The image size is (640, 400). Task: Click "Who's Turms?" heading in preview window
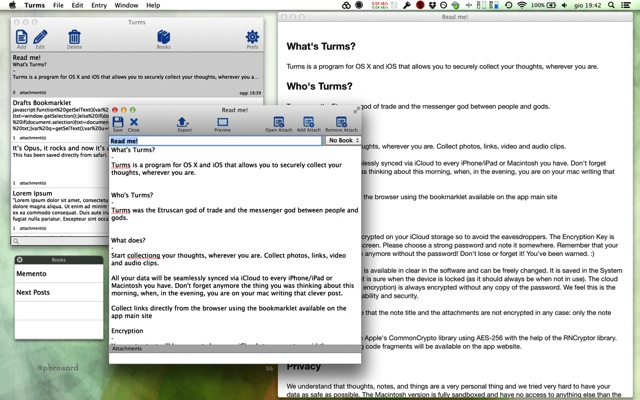pos(319,86)
